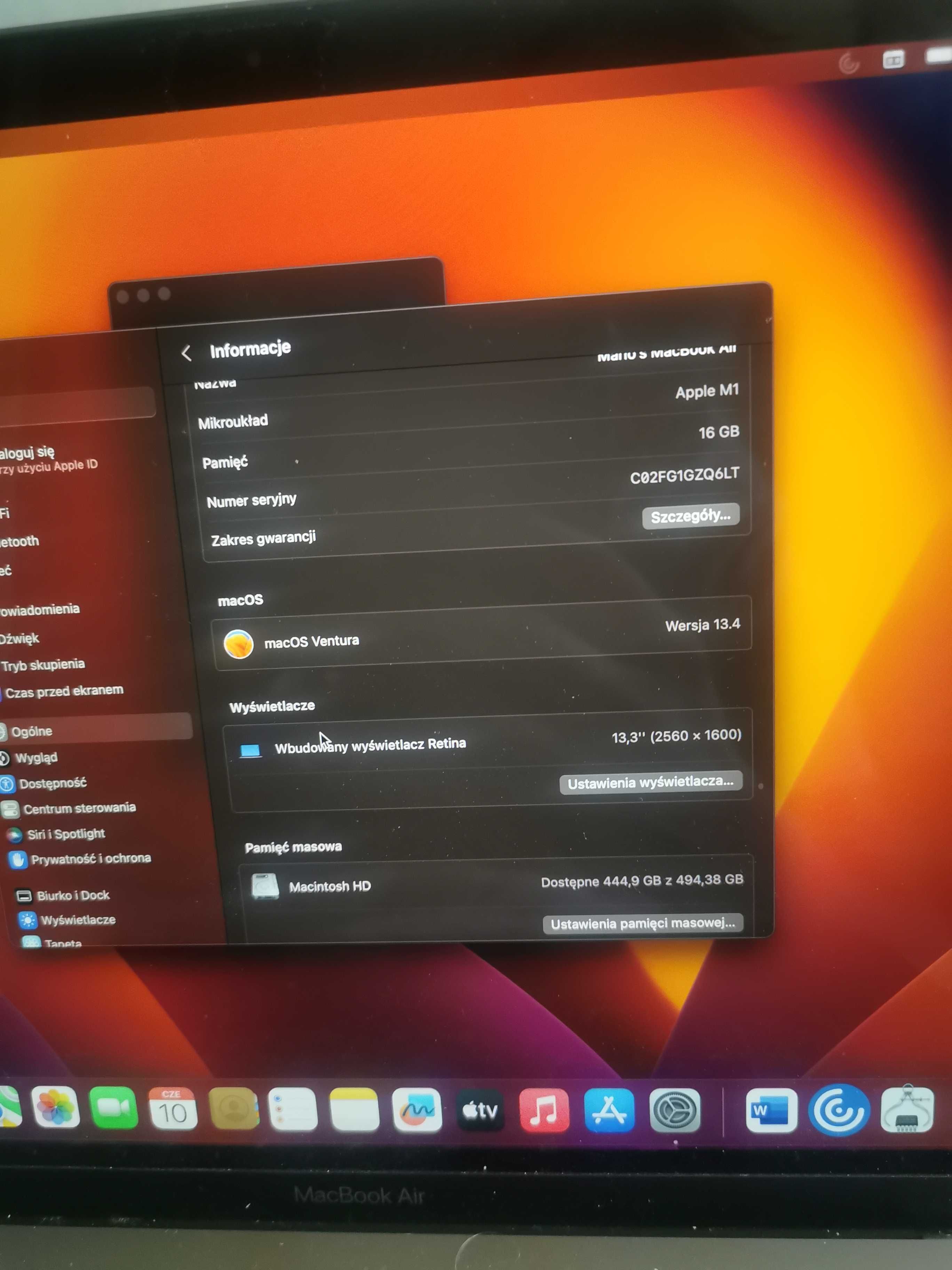Viewport: 952px width, 1270px height.
Task: Select the serial number C02FG1GZQ6LT
Action: coord(684,475)
